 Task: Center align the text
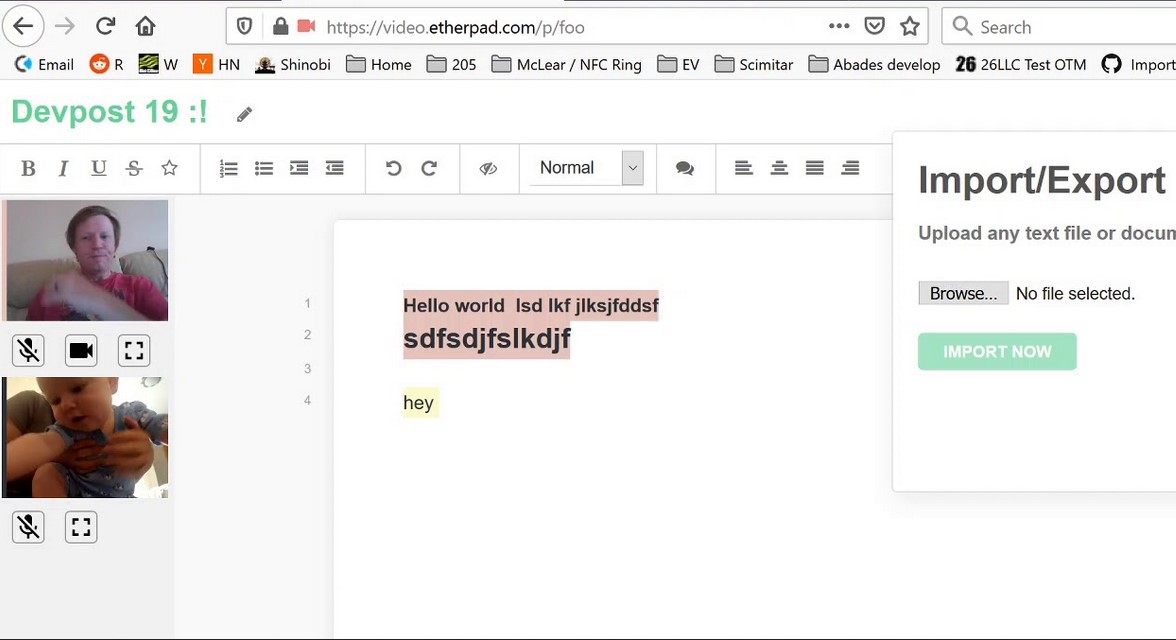pyautogui.click(x=779, y=168)
